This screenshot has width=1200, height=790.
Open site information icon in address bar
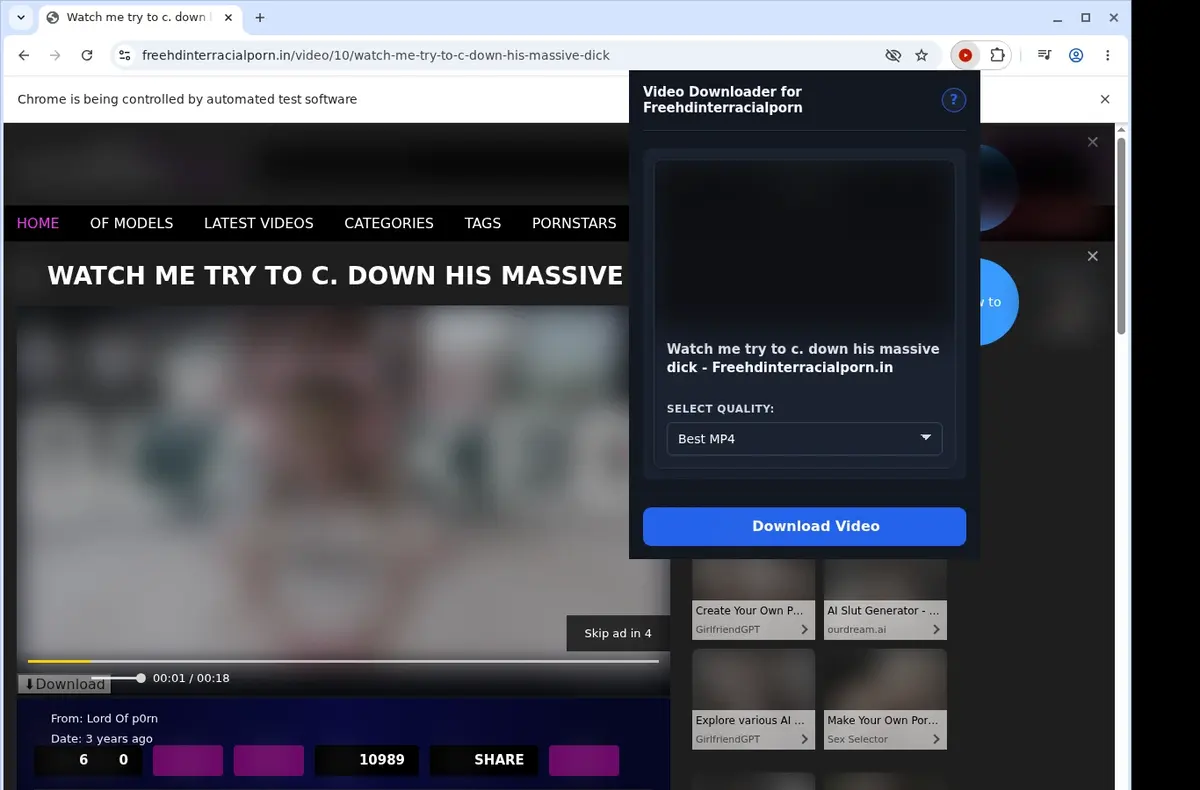click(x=124, y=55)
